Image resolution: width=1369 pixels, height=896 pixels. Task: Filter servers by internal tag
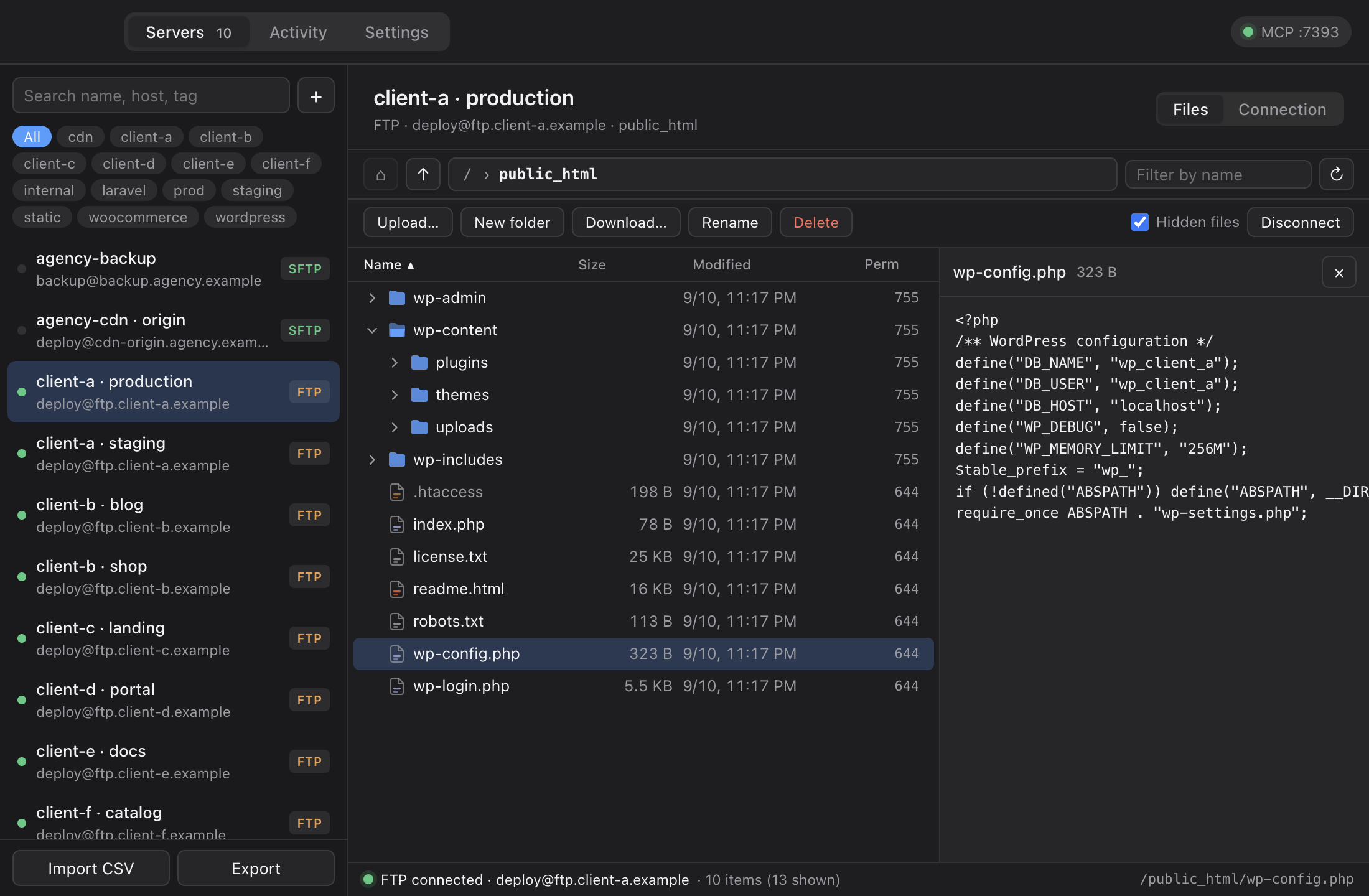tap(49, 190)
